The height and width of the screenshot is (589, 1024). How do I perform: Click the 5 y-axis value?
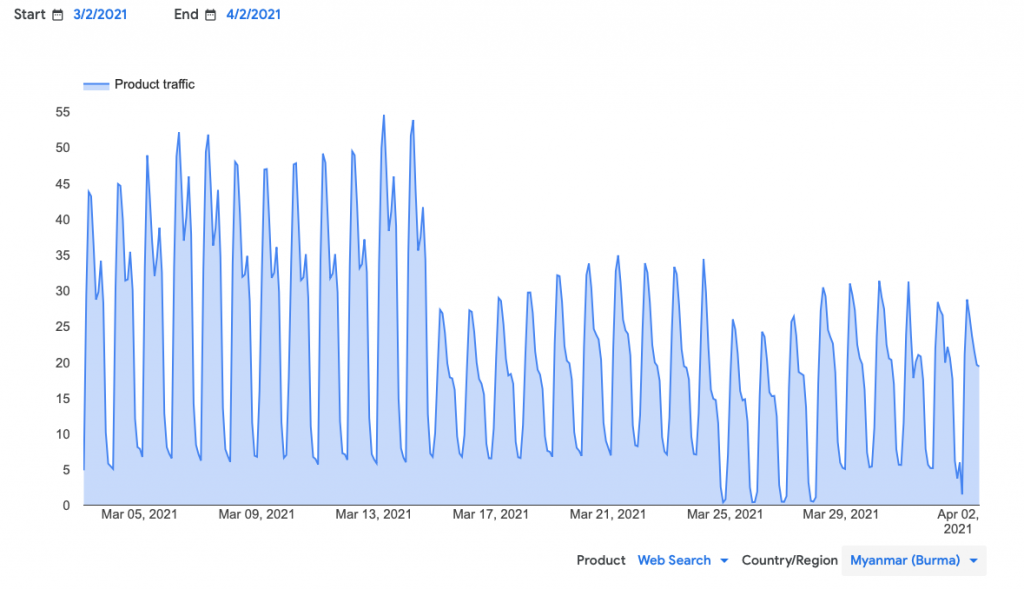pyautogui.click(x=66, y=470)
